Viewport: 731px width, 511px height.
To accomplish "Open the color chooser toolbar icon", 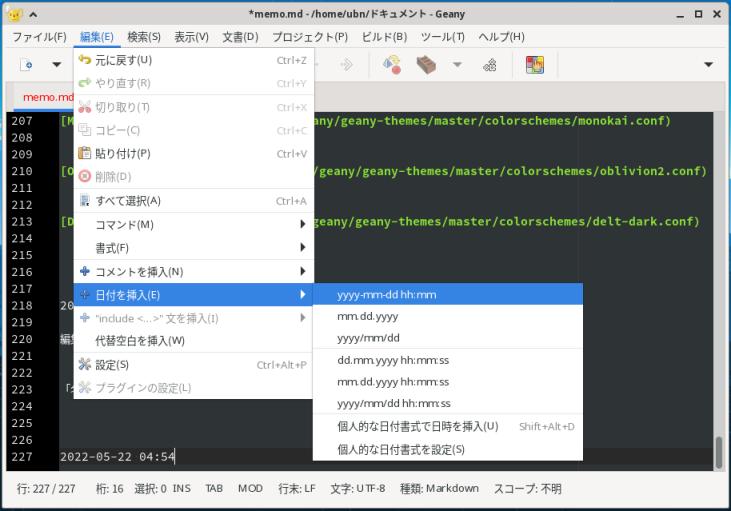I will pos(535,65).
